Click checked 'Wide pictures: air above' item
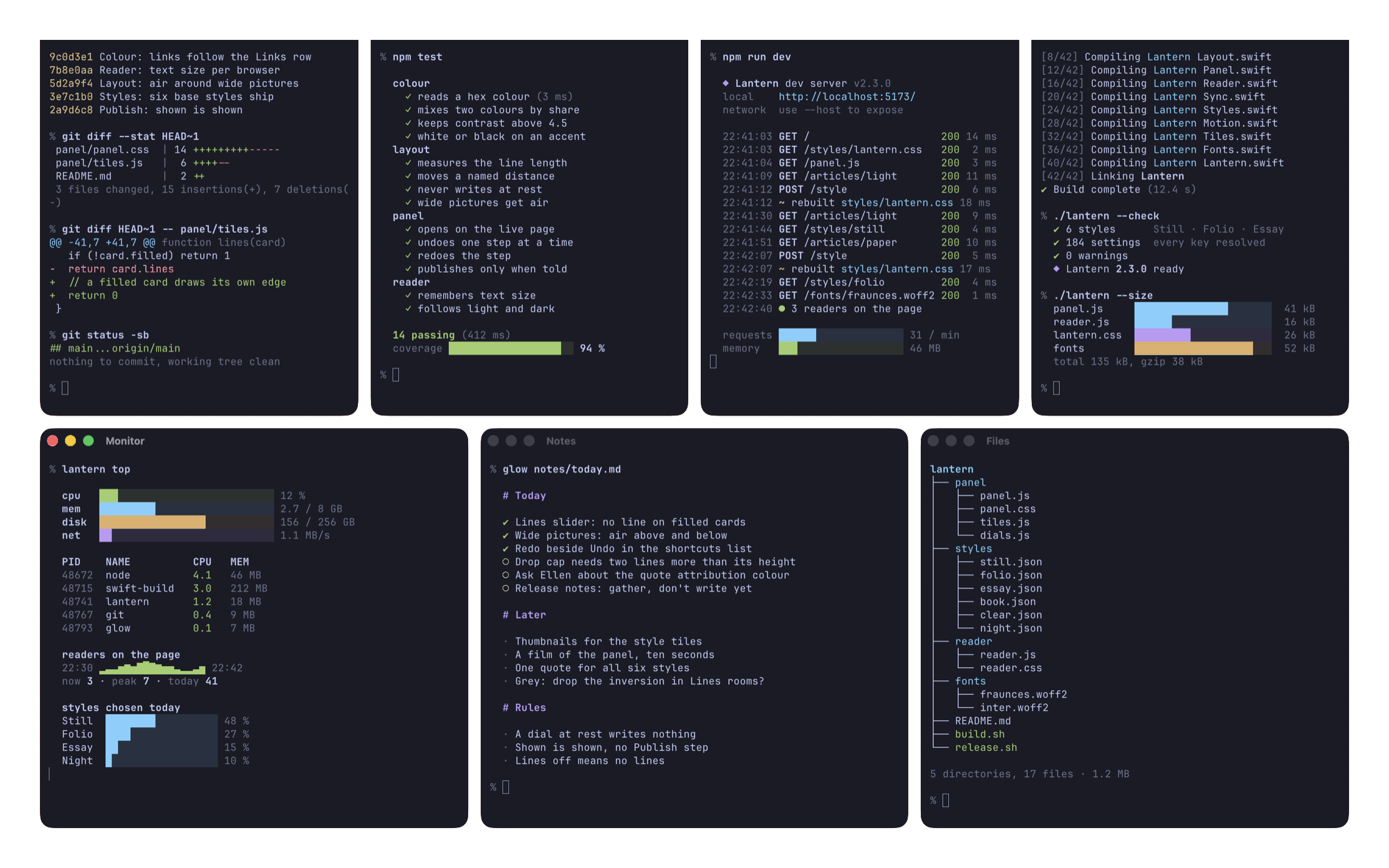 [x=614, y=535]
